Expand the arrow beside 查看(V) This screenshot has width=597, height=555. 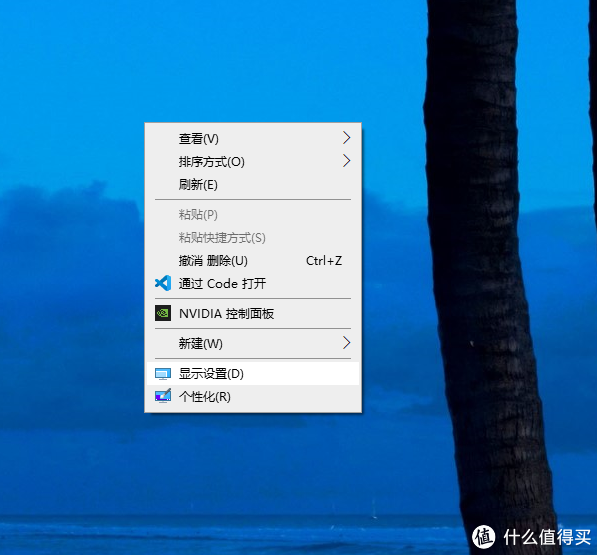[346, 138]
